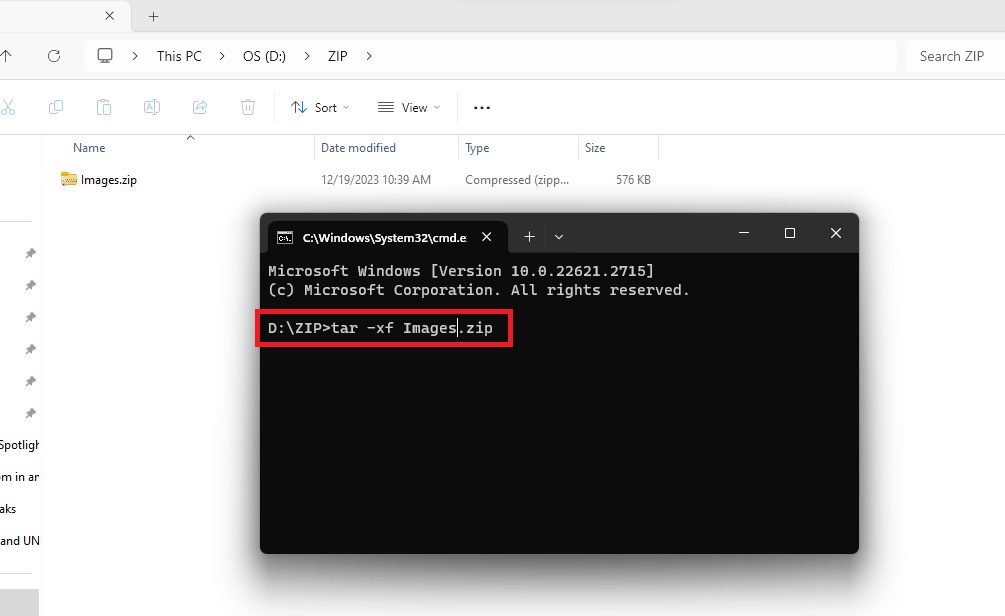Image resolution: width=1005 pixels, height=616 pixels.
Task: Click the Refresh icon in the navigation bar
Action: point(54,56)
